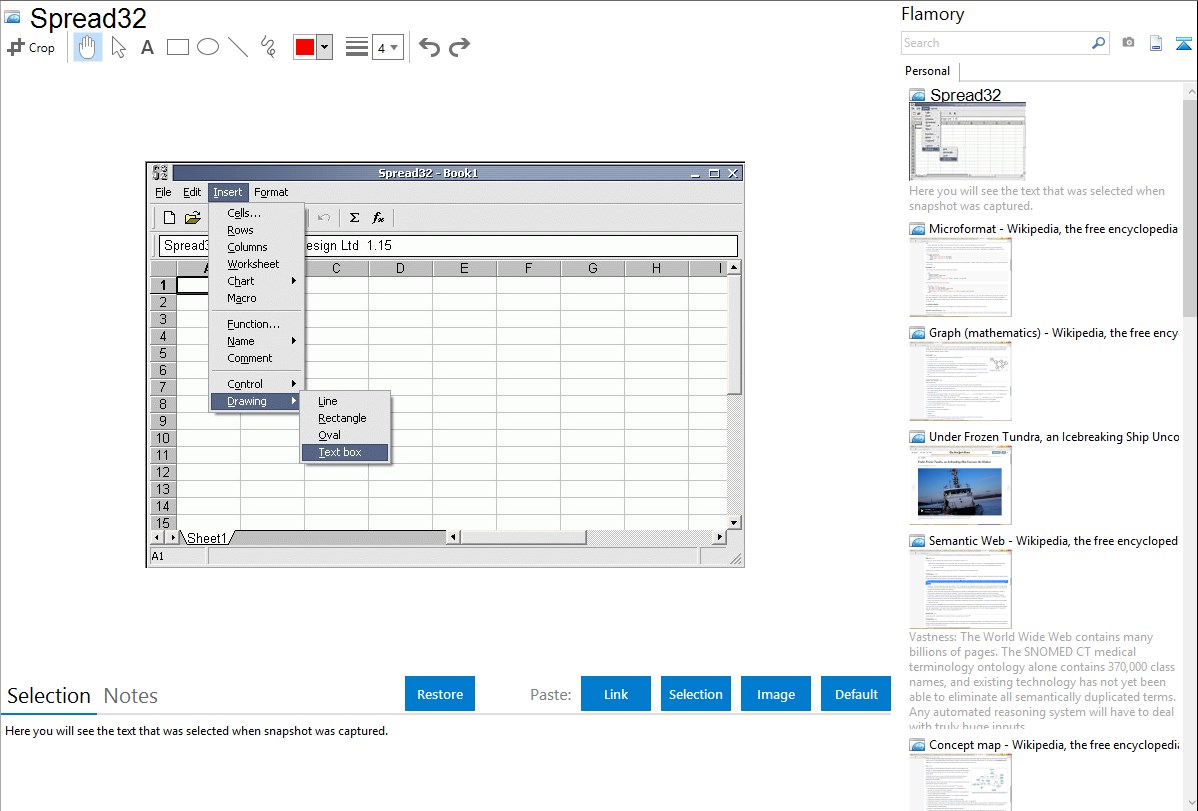
Task: Click the Image paste button
Action: [x=775, y=694]
